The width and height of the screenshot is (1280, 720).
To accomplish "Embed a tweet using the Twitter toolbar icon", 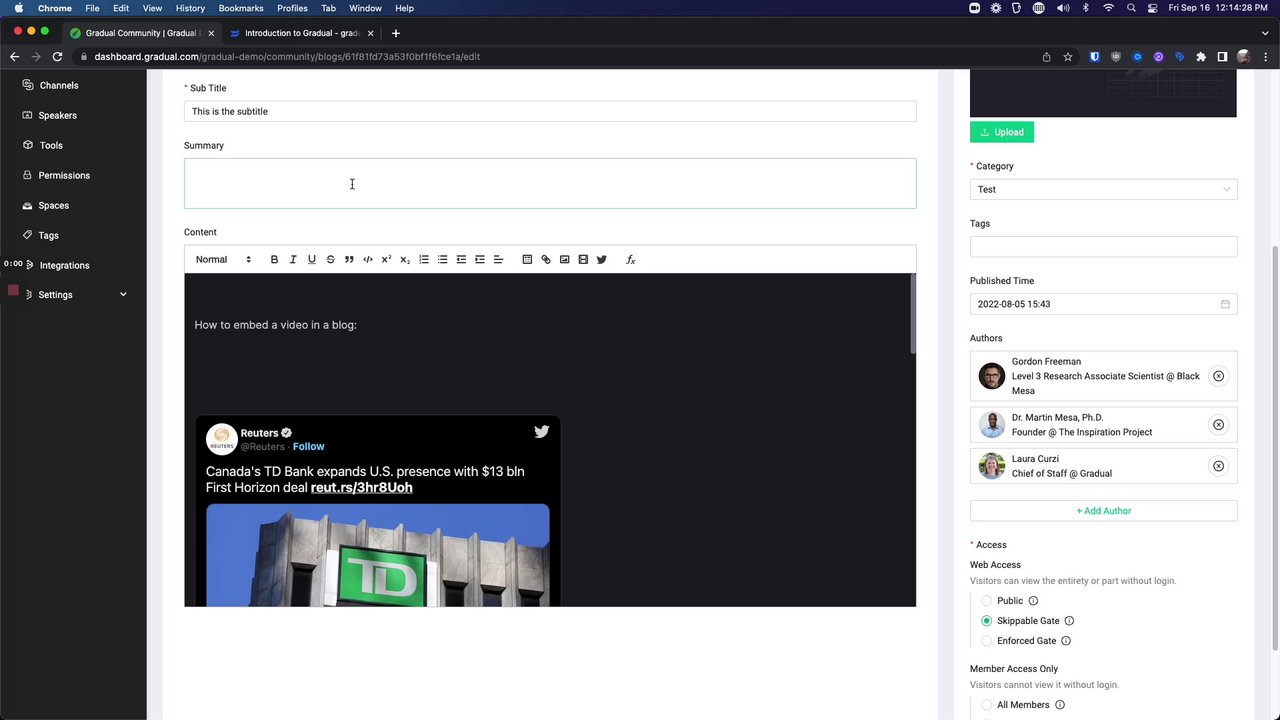I will point(601,260).
